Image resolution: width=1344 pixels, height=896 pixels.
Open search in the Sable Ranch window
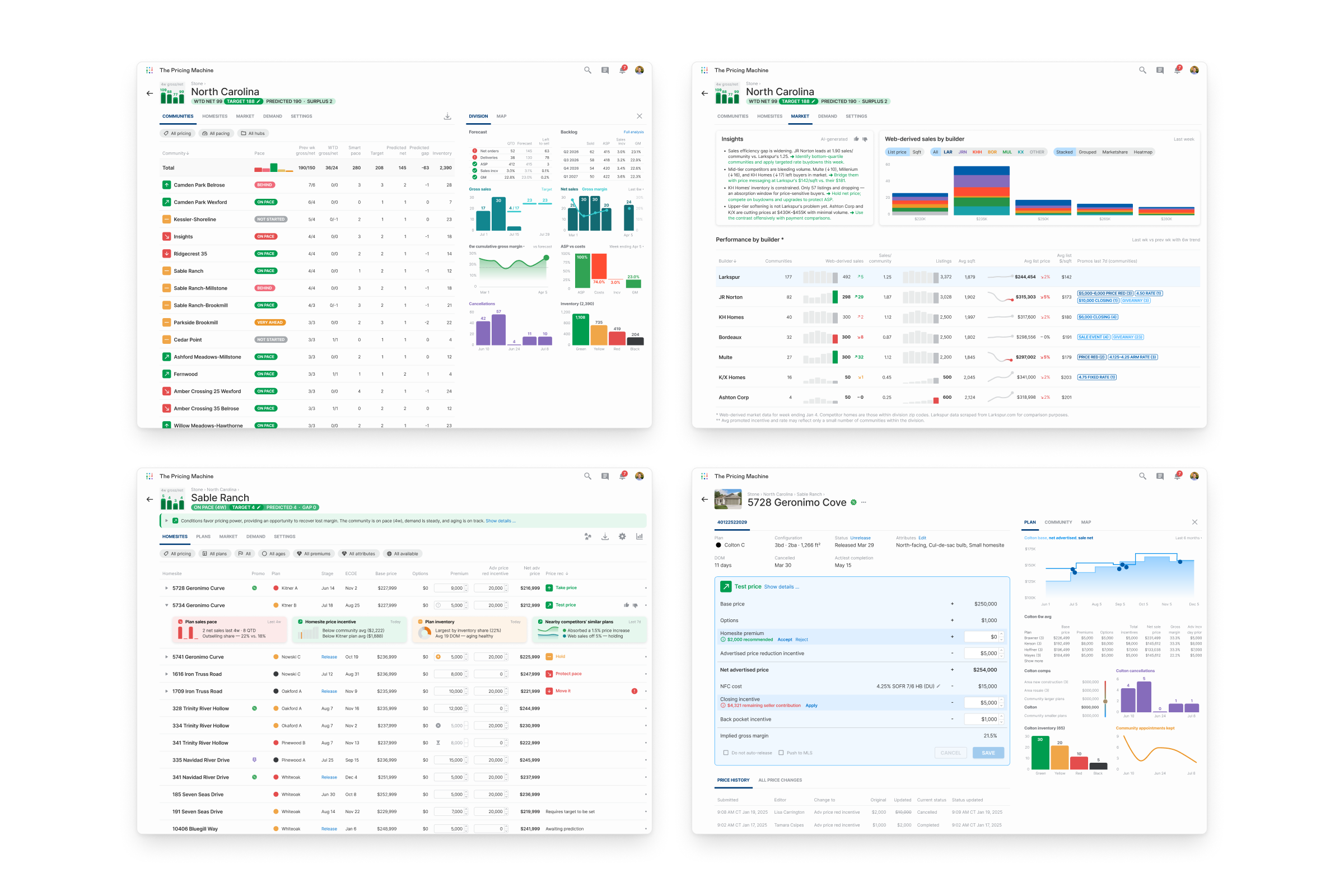(587, 476)
